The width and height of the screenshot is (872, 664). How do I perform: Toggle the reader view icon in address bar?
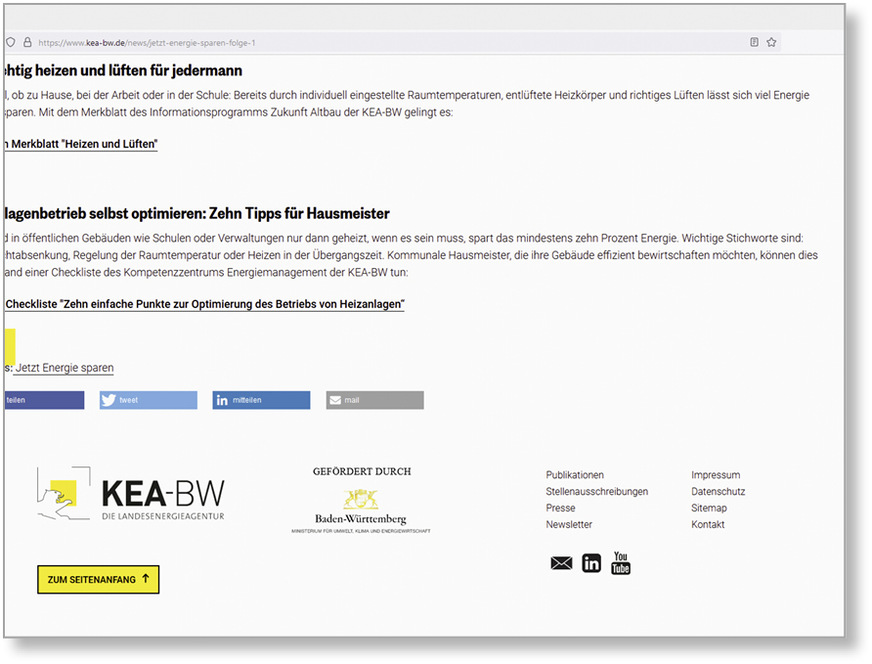[x=754, y=43]
